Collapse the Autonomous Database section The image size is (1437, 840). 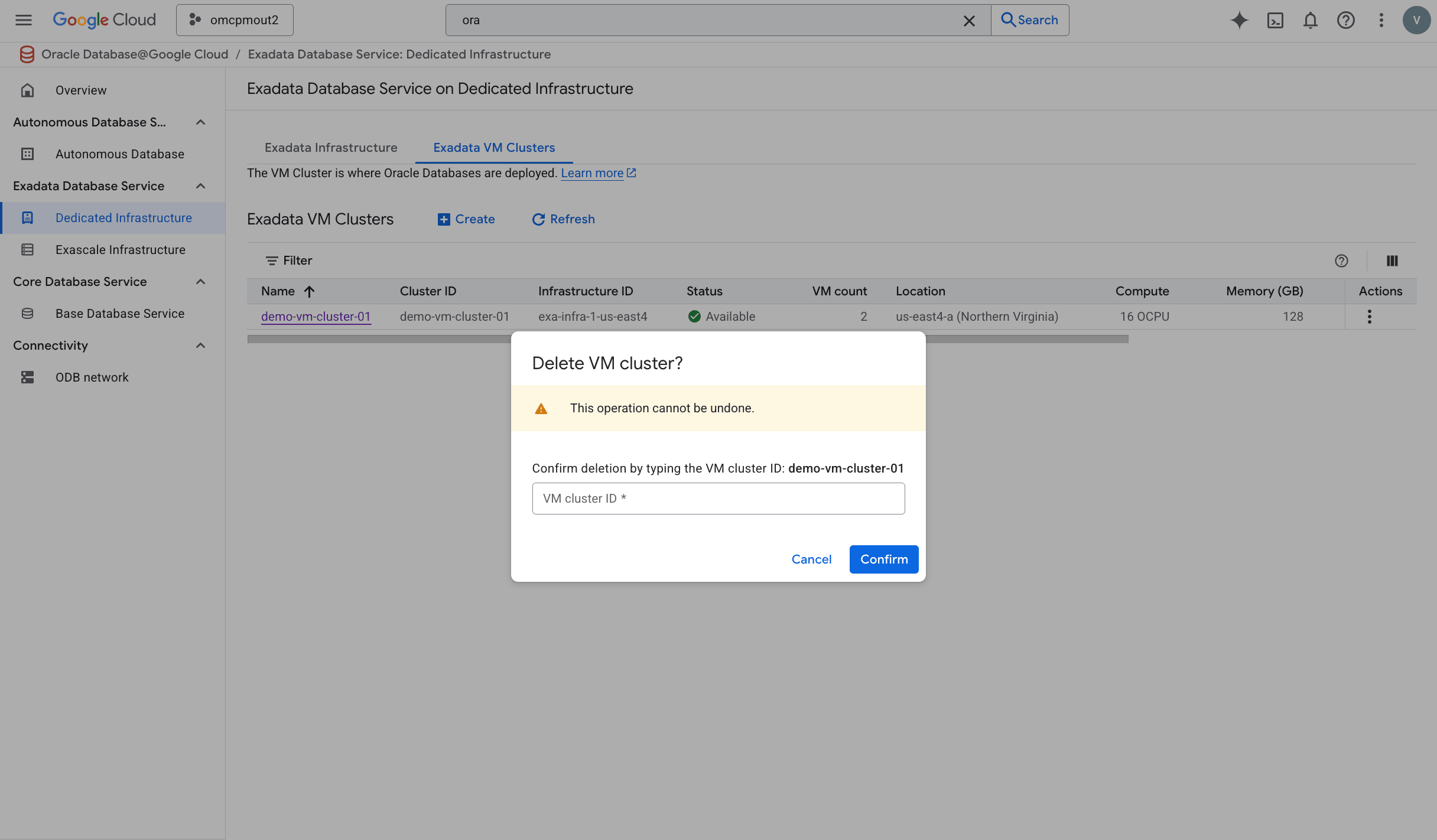coord(200,122)
